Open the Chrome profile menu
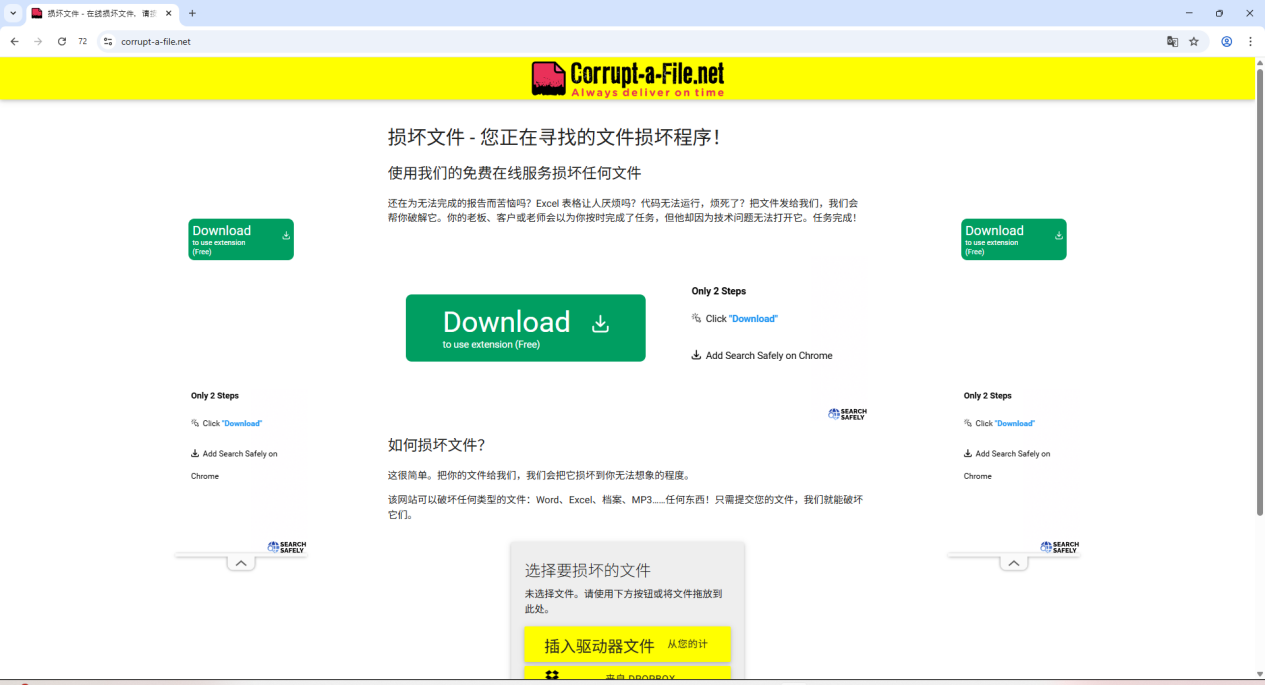 [1227, 41]
